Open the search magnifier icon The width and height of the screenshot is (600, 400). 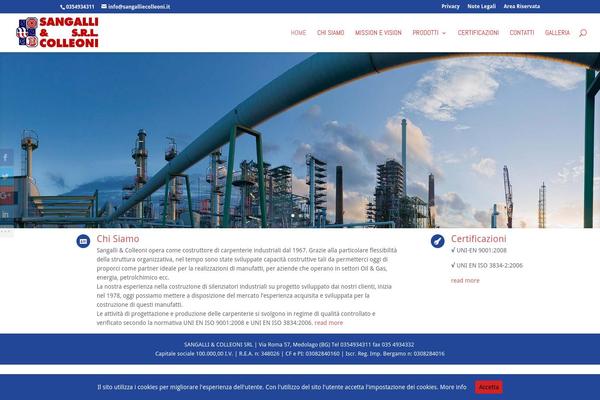[583, 33]
